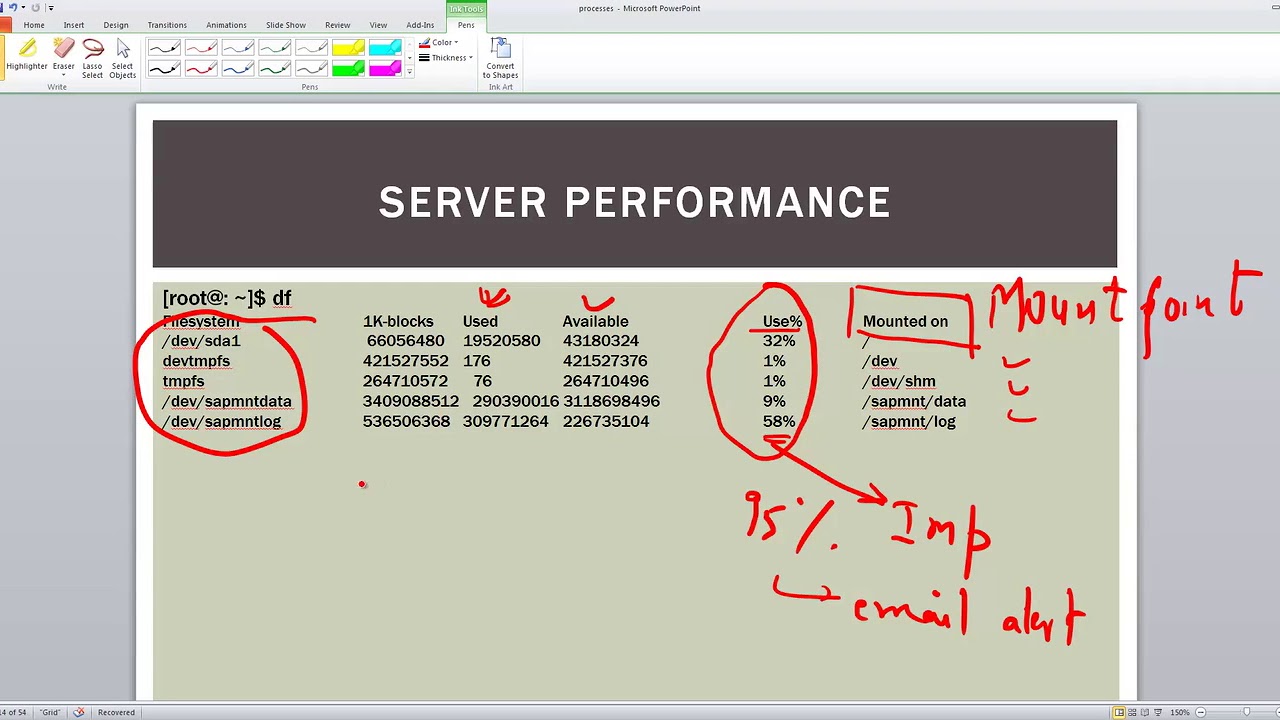Click the "/dev/sapmntdata" filesystem text
The height and width of the screenshot is (720, 1280).
pyautogui.click(x=227, y=401)
